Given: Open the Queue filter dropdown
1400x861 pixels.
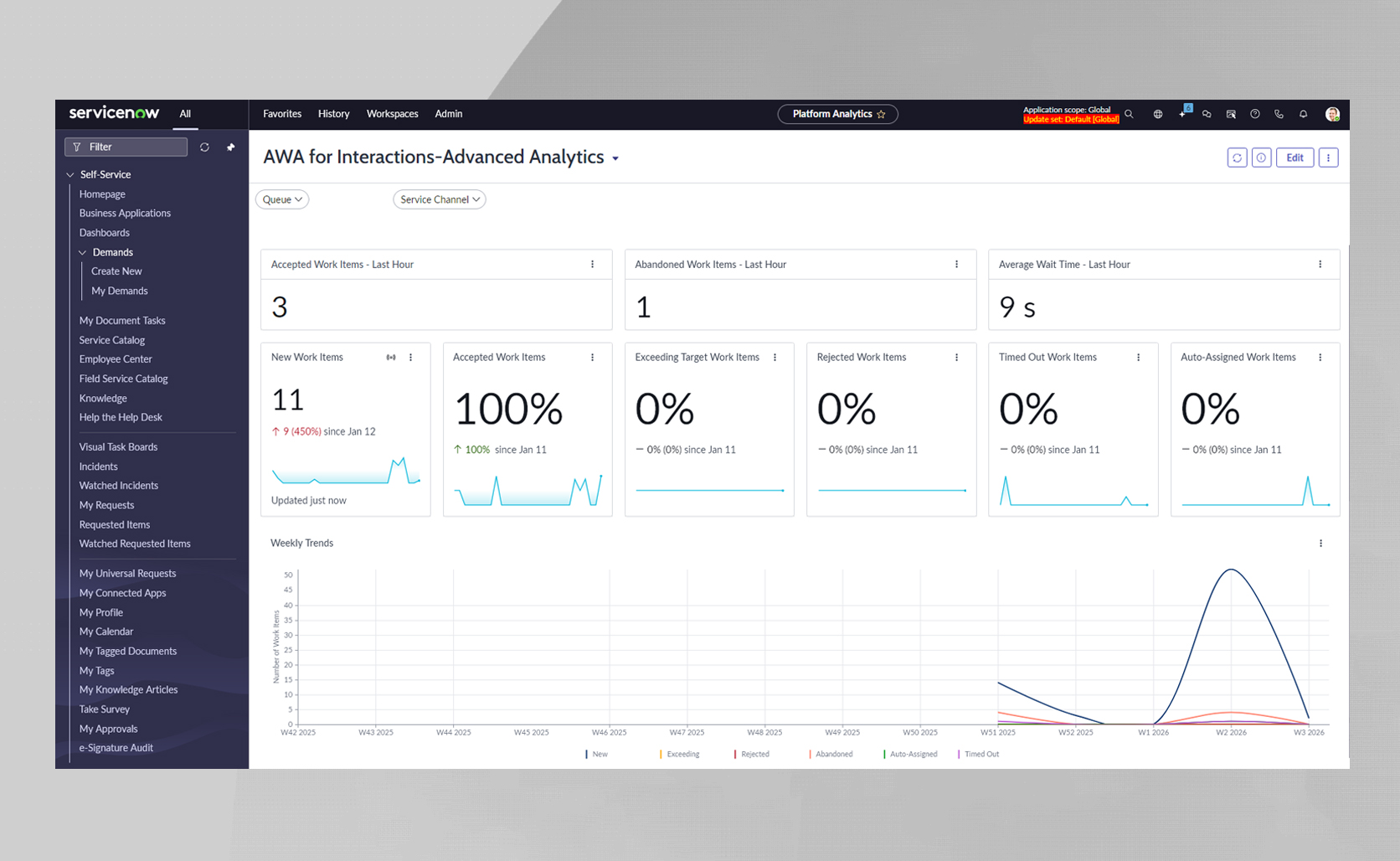Looking at the screenshot, I should point(282,199).
